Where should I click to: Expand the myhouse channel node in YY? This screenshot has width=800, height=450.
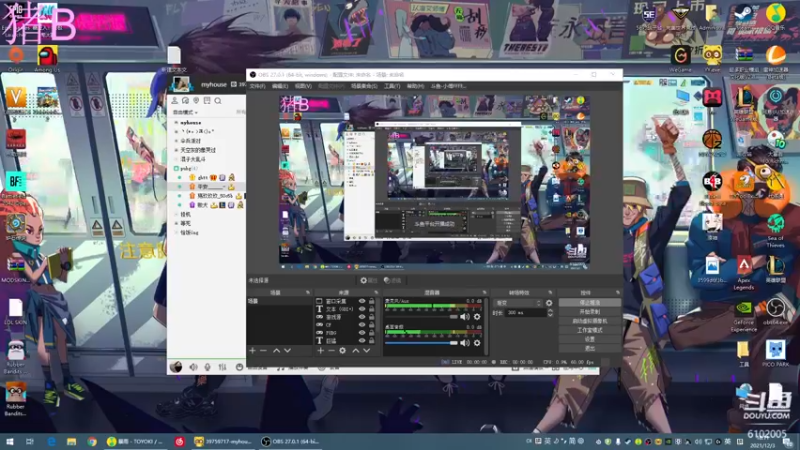(177, 123)
